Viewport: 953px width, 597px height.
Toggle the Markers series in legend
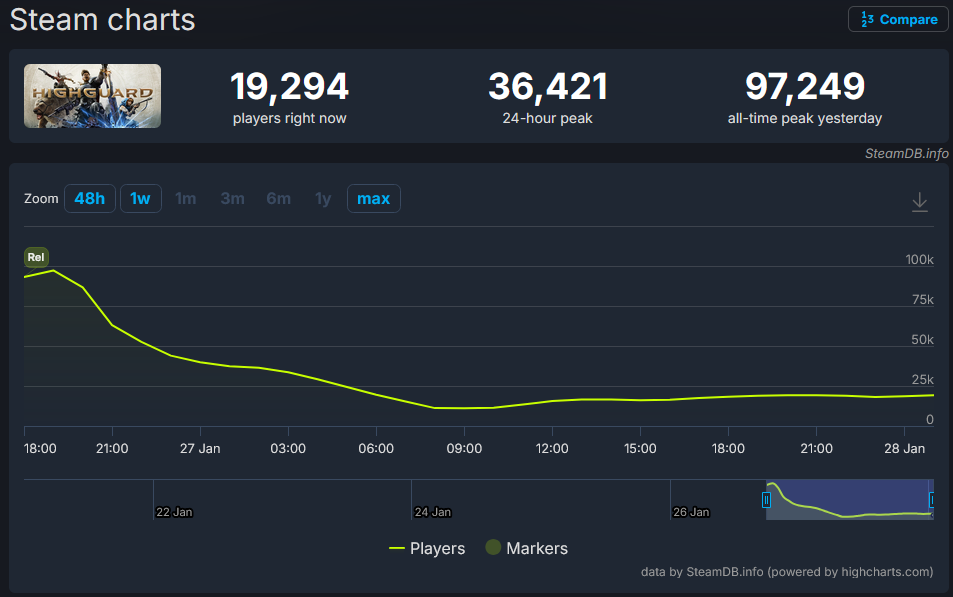pyautogui.click(x=526, y=548)
